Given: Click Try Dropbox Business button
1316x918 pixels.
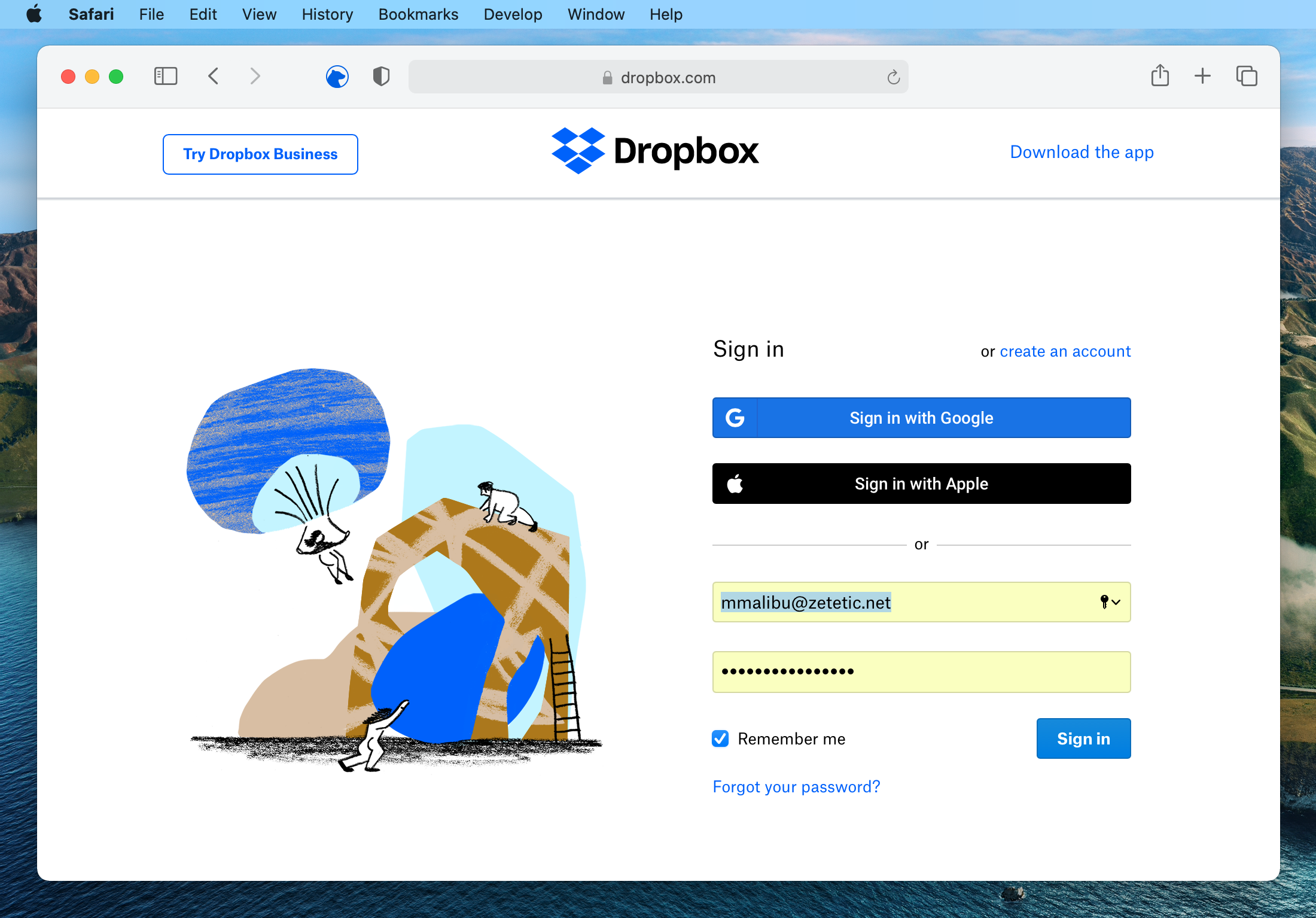Looking at the screenshot, I should (260, 154).
